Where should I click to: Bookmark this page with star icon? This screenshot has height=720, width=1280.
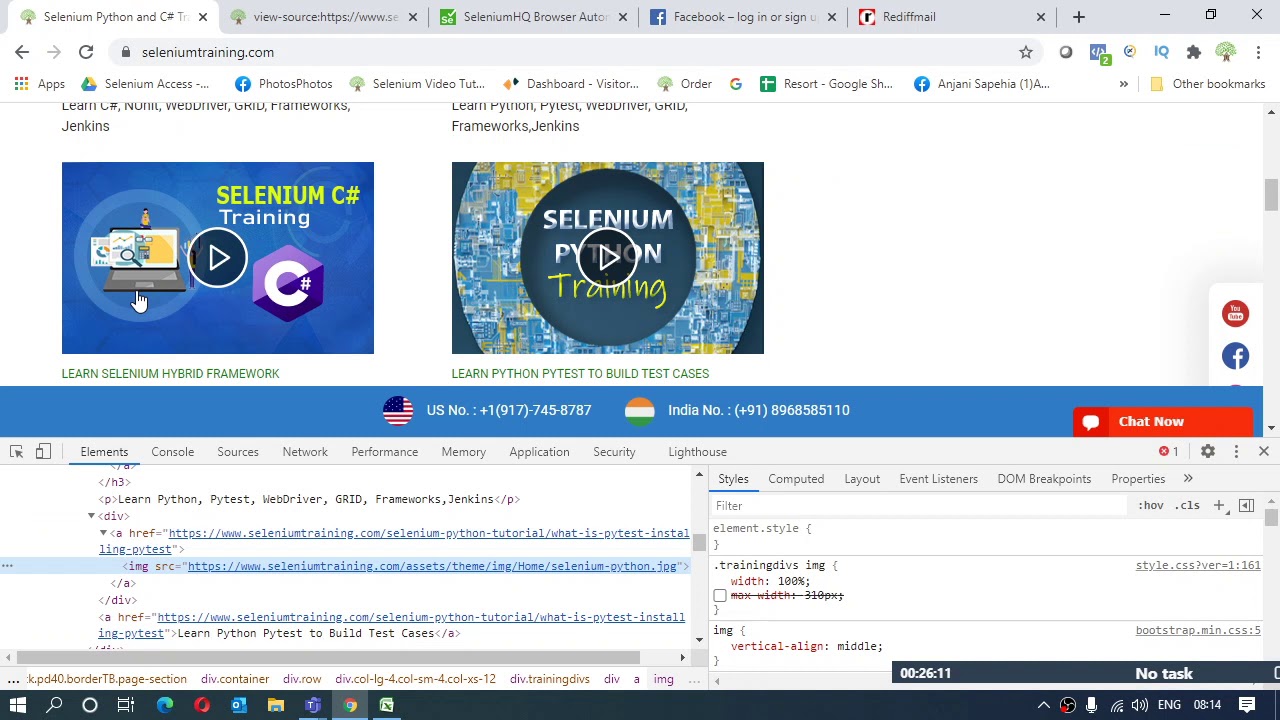1026,52
